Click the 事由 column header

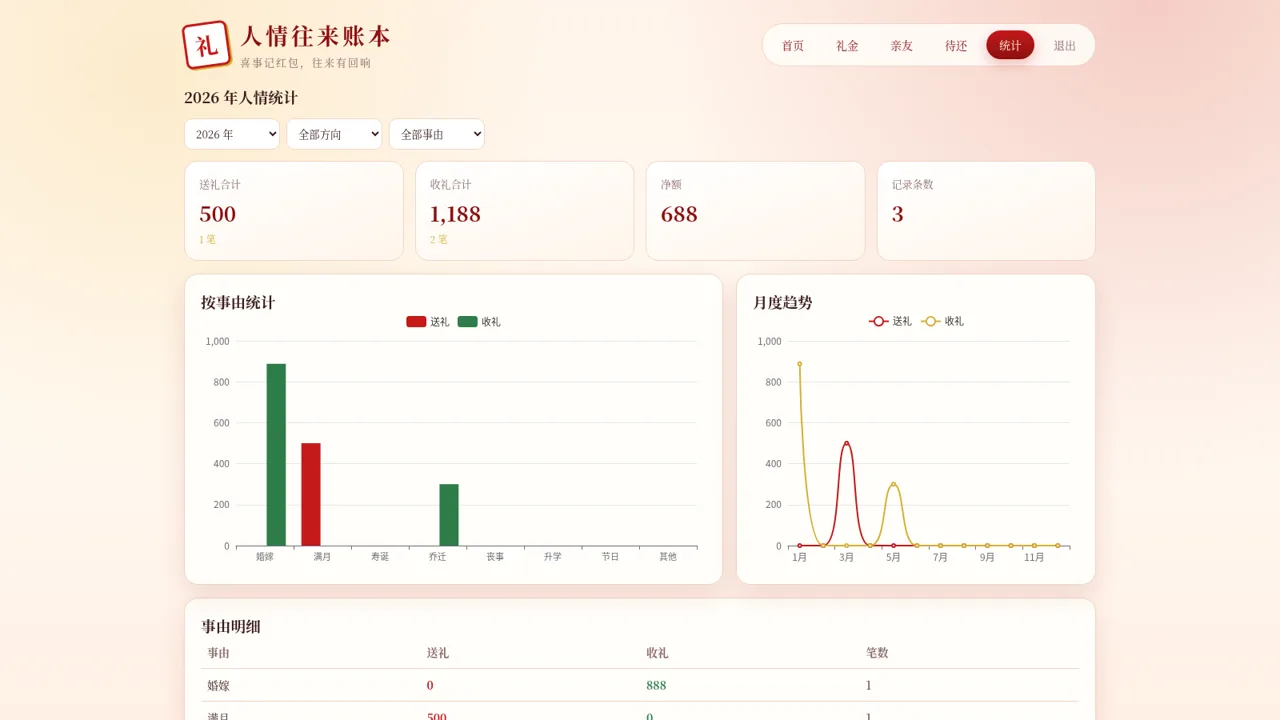pos(219,653)
